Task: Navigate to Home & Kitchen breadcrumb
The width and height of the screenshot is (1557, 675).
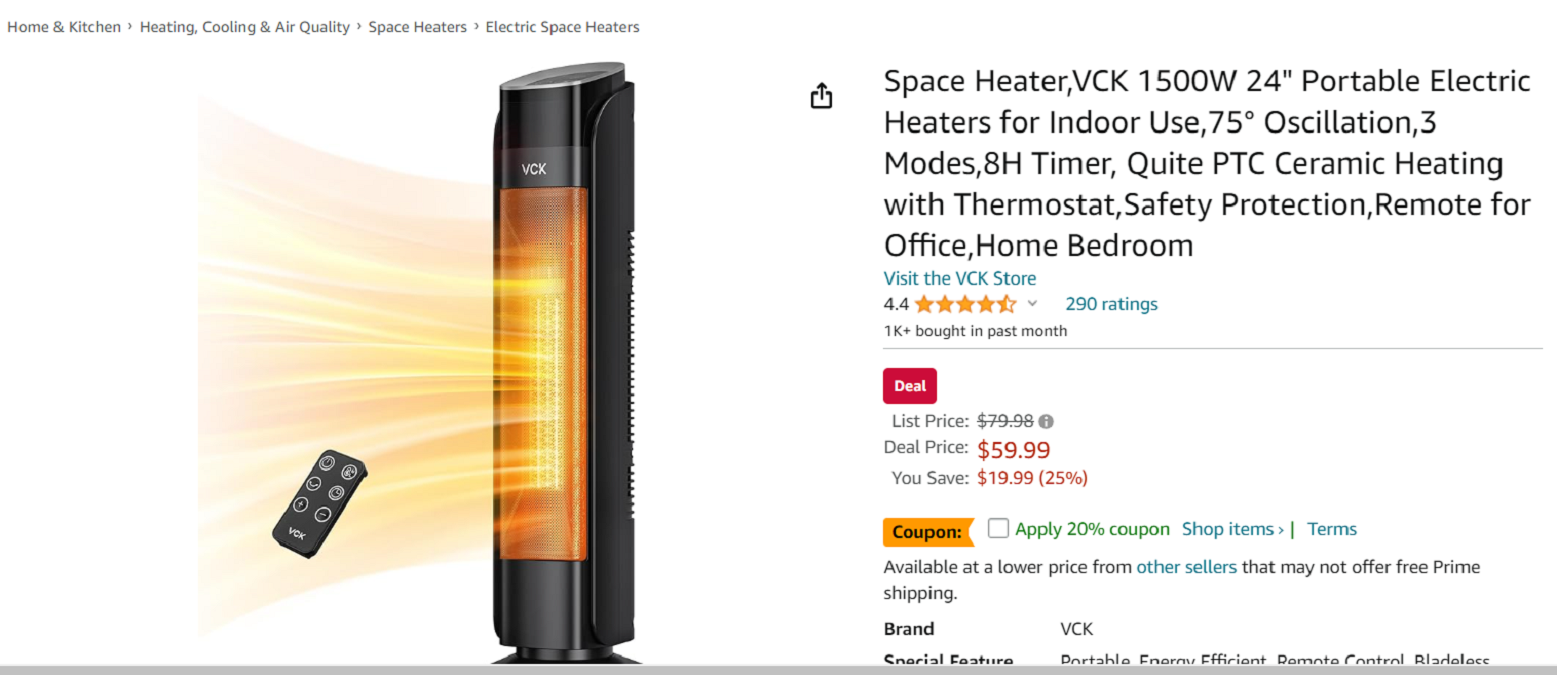Action: point(63,27)
